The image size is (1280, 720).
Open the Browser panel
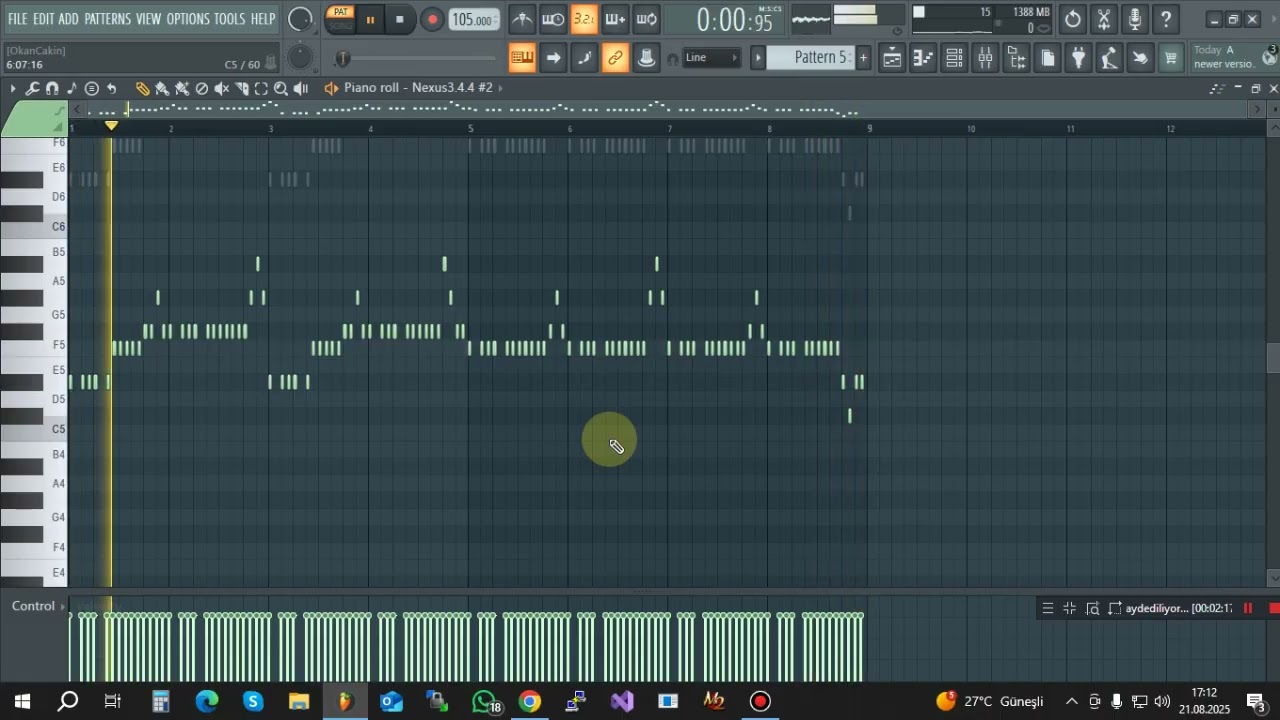pyautogui.click(x=1016, y=58)
